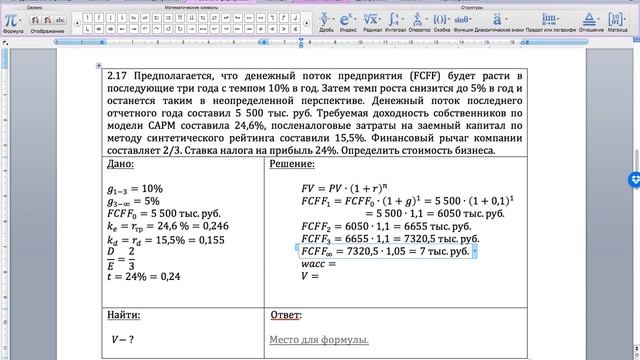Click the 'FCFF₂ = 6050 · 1,1' equation
640x360 pixels.
pyautogui.click(x=386, y=226)
